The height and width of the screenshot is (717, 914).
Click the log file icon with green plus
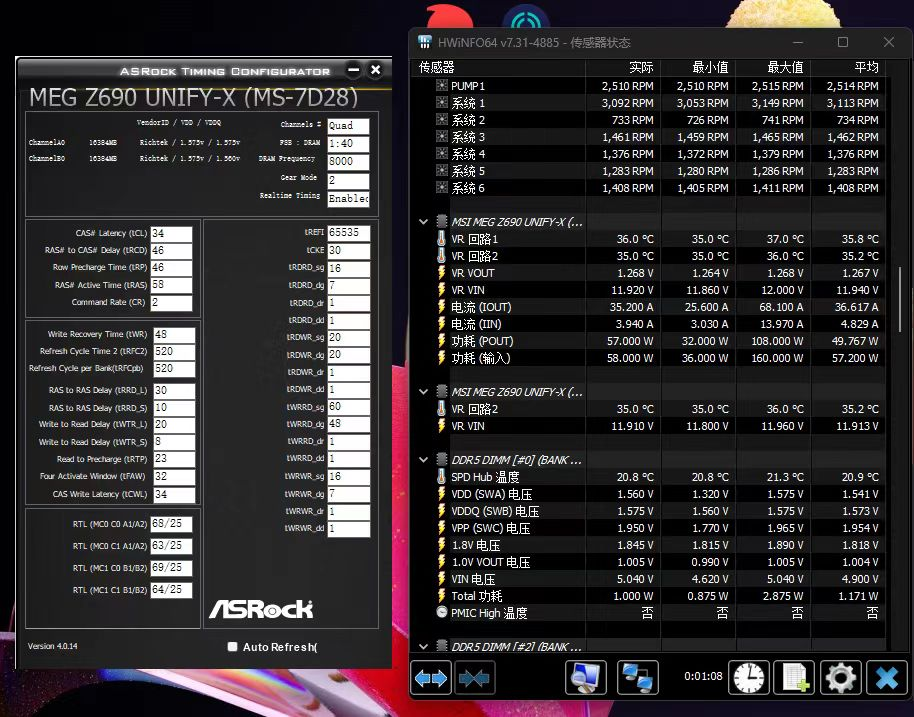click(794, 678)
